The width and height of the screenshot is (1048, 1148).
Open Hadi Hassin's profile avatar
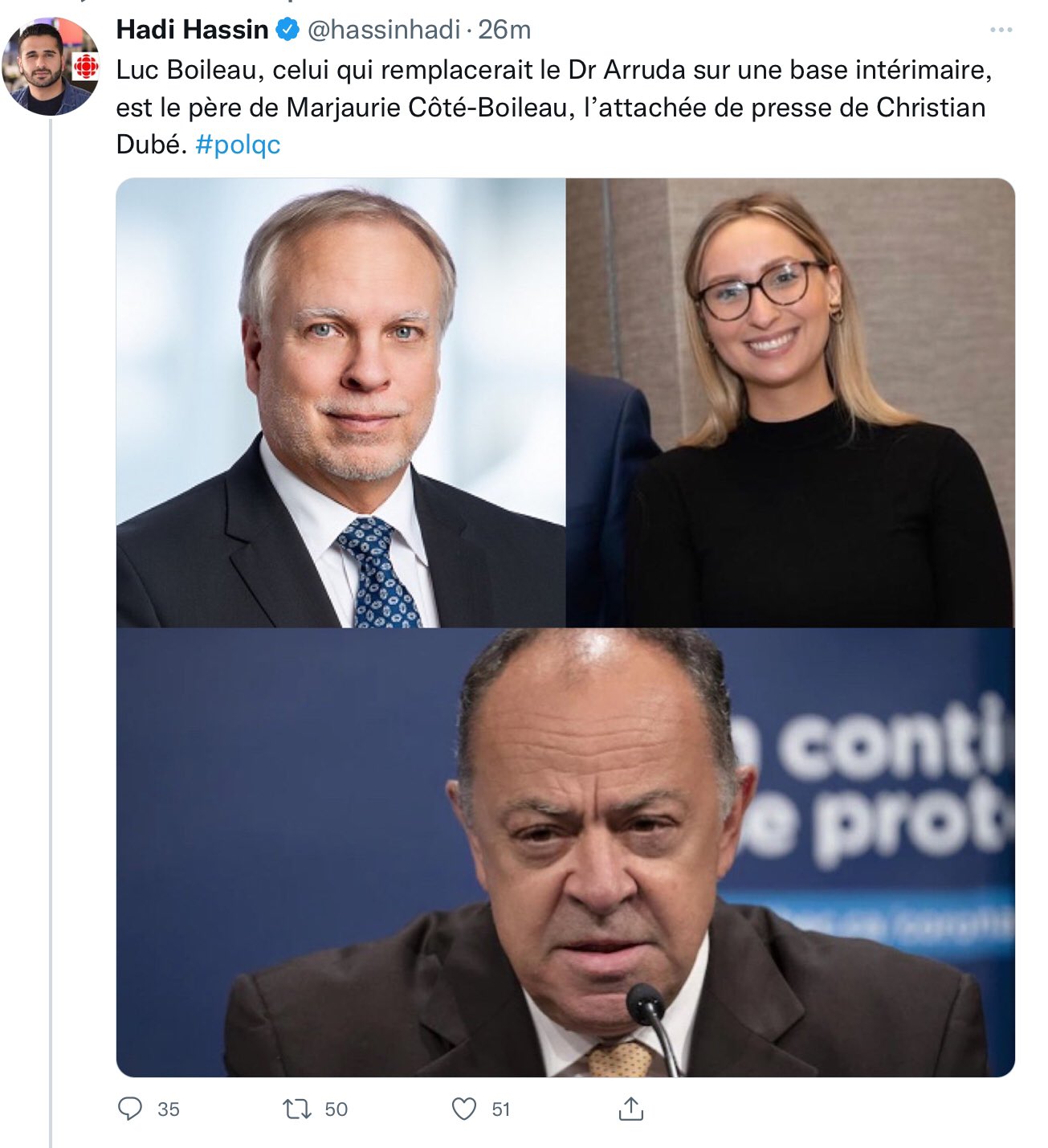pos(51,67)
